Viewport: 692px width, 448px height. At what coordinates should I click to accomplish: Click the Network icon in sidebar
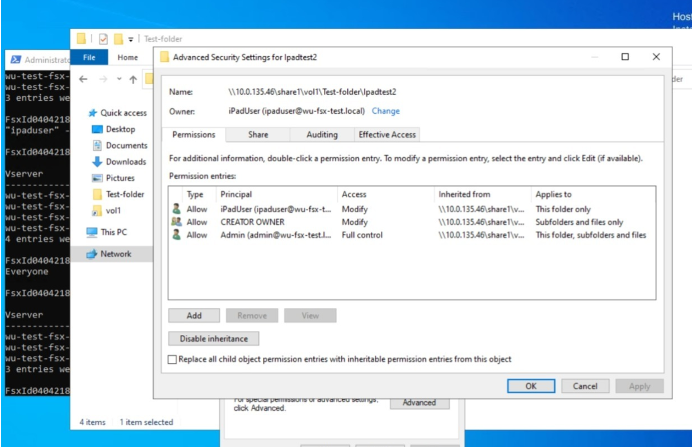click(91, 254)
